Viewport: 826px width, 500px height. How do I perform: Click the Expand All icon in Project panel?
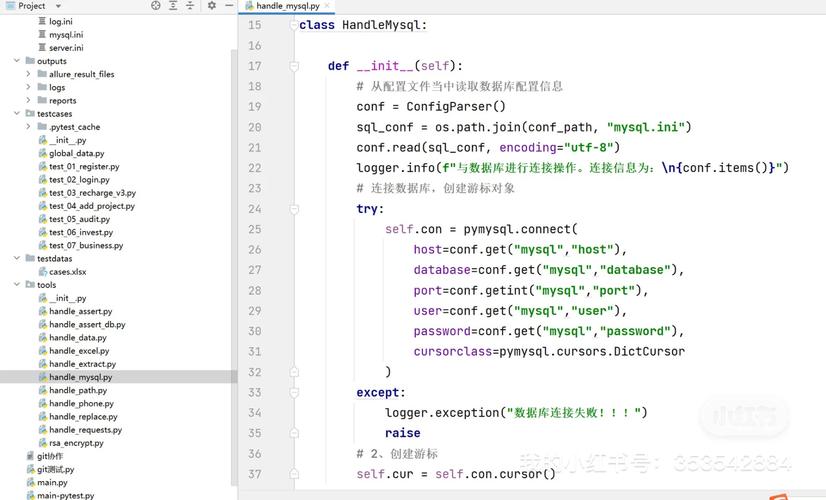point(173,5)
